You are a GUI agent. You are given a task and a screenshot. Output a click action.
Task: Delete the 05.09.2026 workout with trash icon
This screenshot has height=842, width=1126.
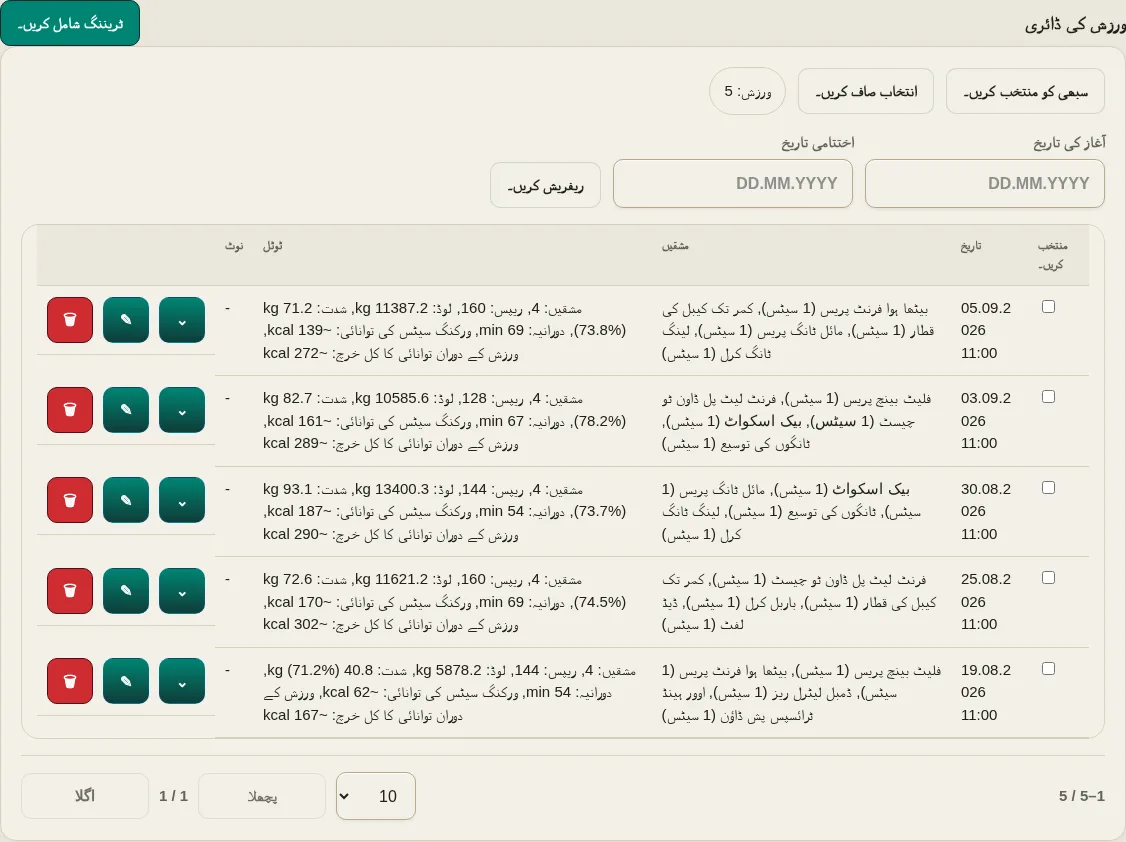point(70,319)
